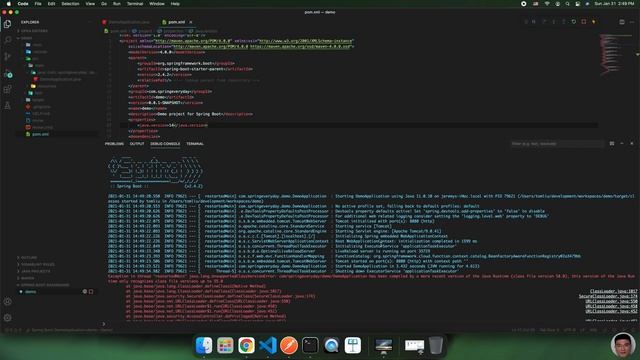This screenshot has height=360, width=640.
Task: Click the Step Over debug button
Action: pos(544,22)
